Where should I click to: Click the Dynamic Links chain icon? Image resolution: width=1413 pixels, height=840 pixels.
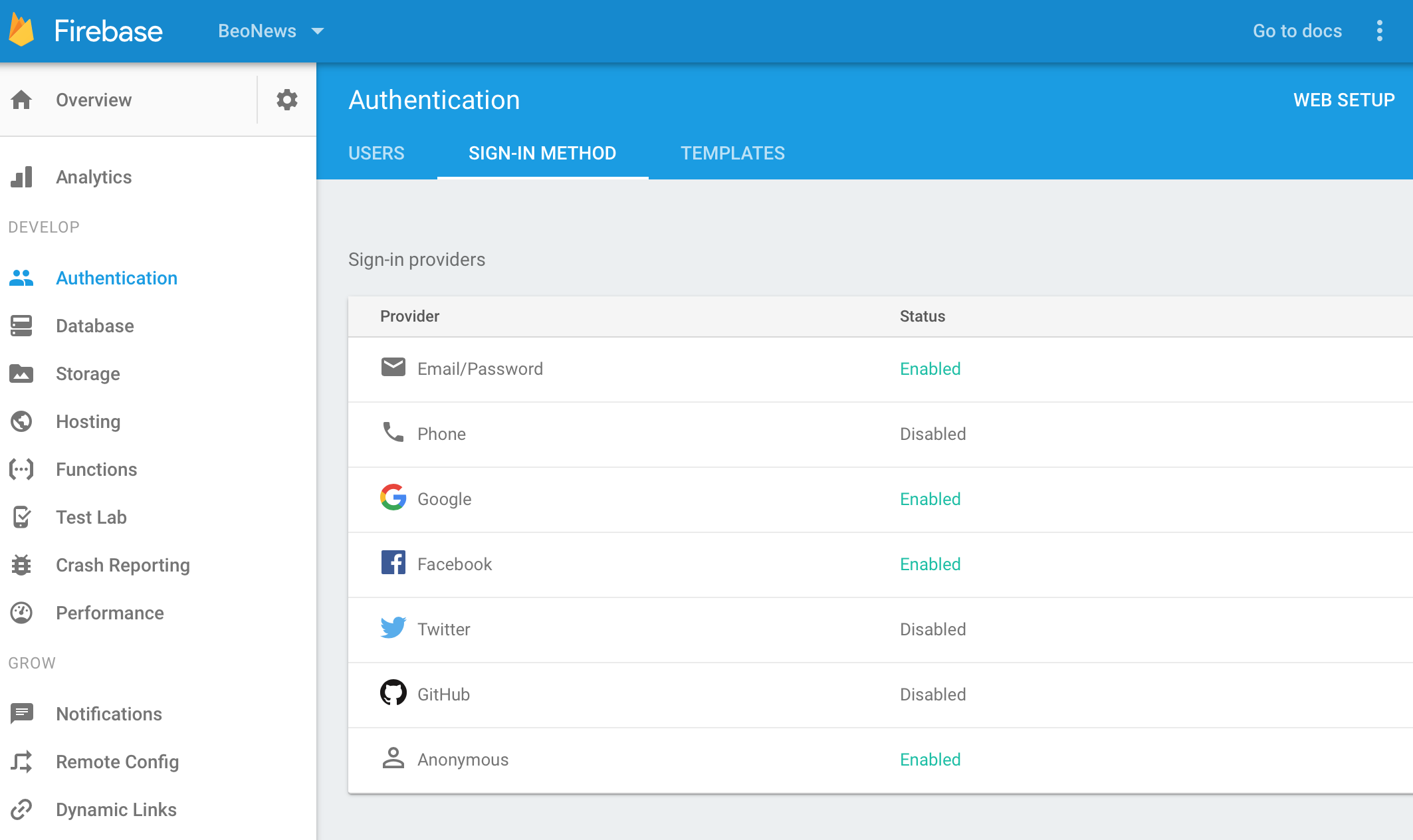pos(21,809)
